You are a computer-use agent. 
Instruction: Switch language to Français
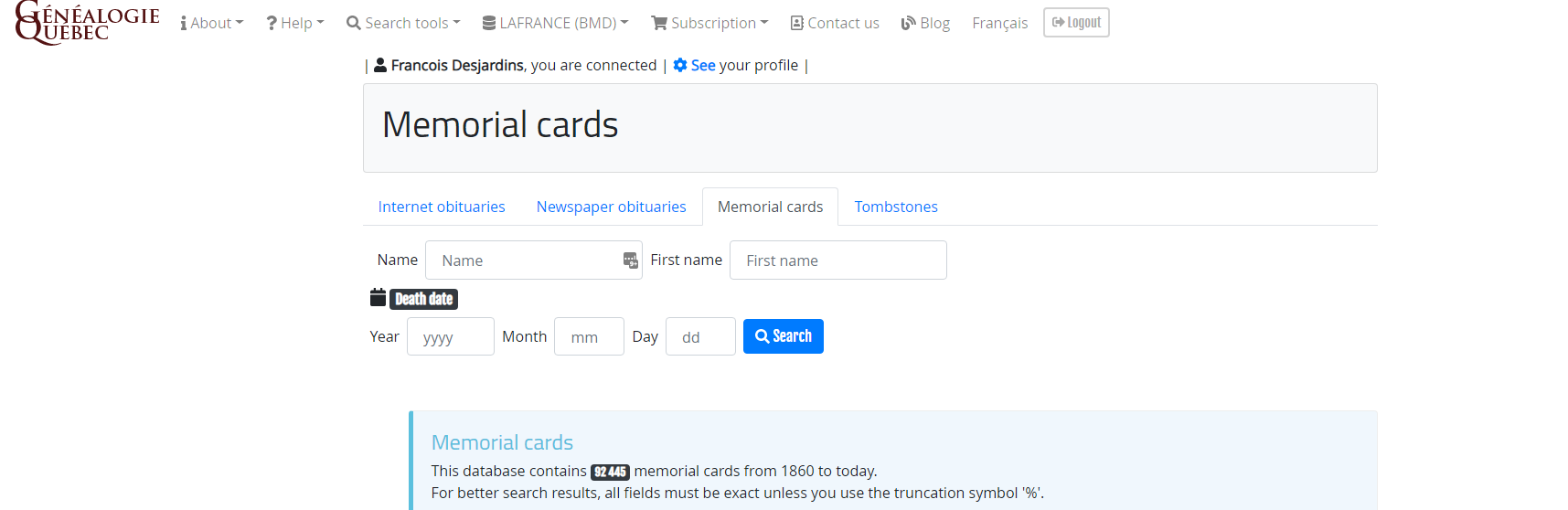999,23
